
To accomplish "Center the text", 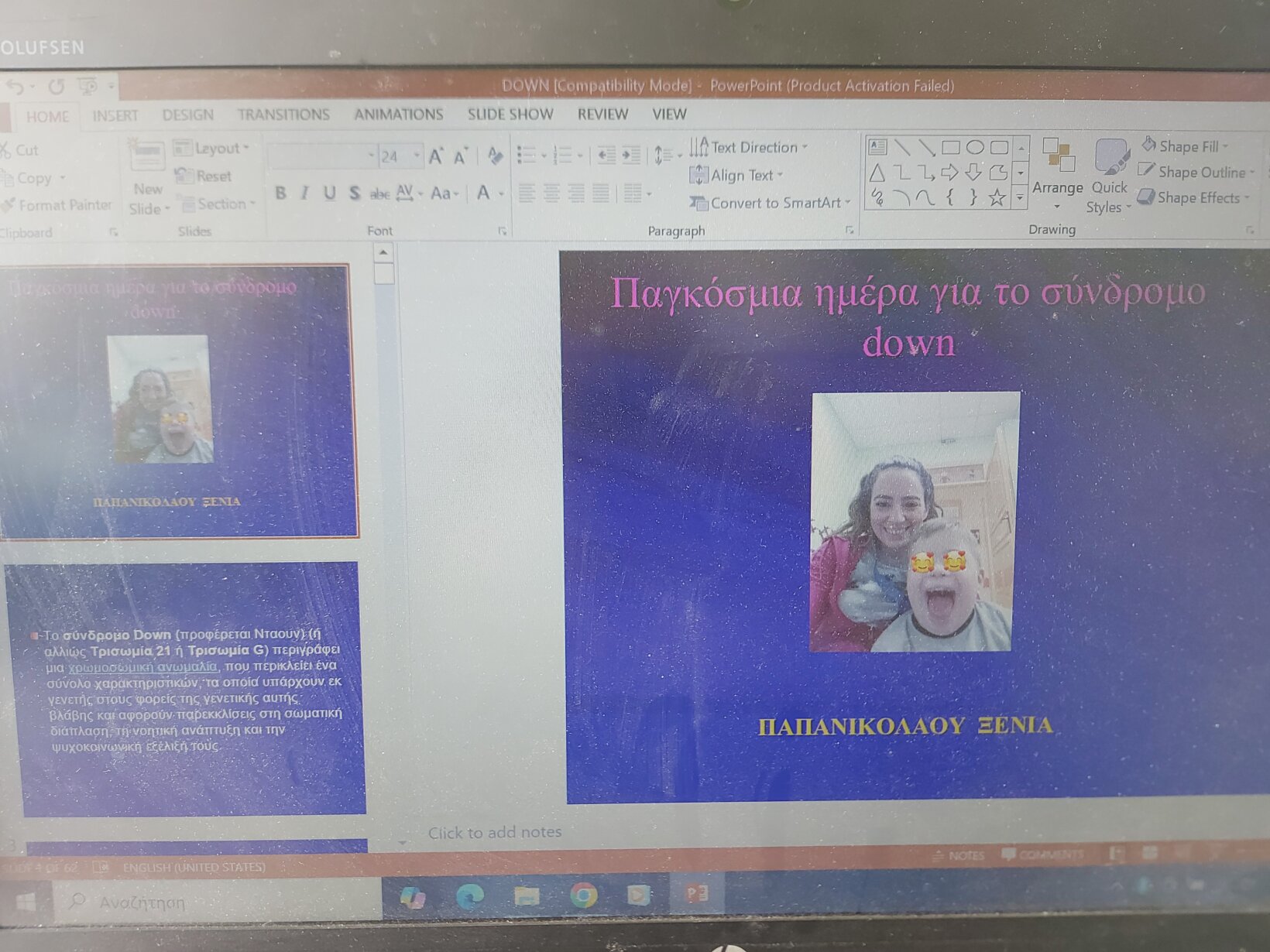I will pyautogui.click(x=551, y=192).
